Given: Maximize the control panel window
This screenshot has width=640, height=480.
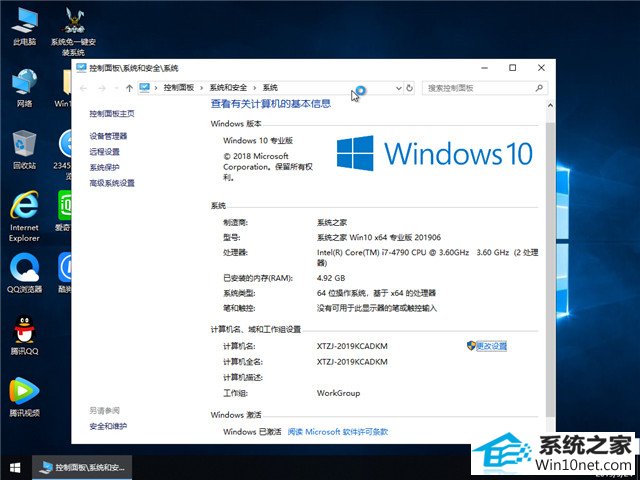Looking at the screenshot, I should [x=513, y=68].
